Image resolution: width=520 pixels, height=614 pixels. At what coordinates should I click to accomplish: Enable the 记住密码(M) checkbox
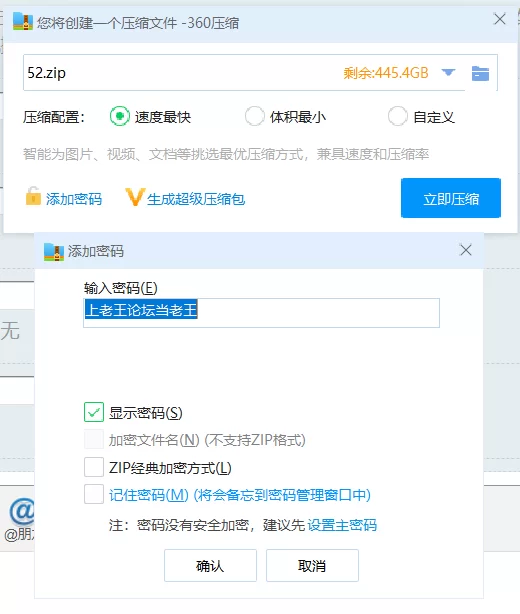pyautogui.click(x=94, y=494)
